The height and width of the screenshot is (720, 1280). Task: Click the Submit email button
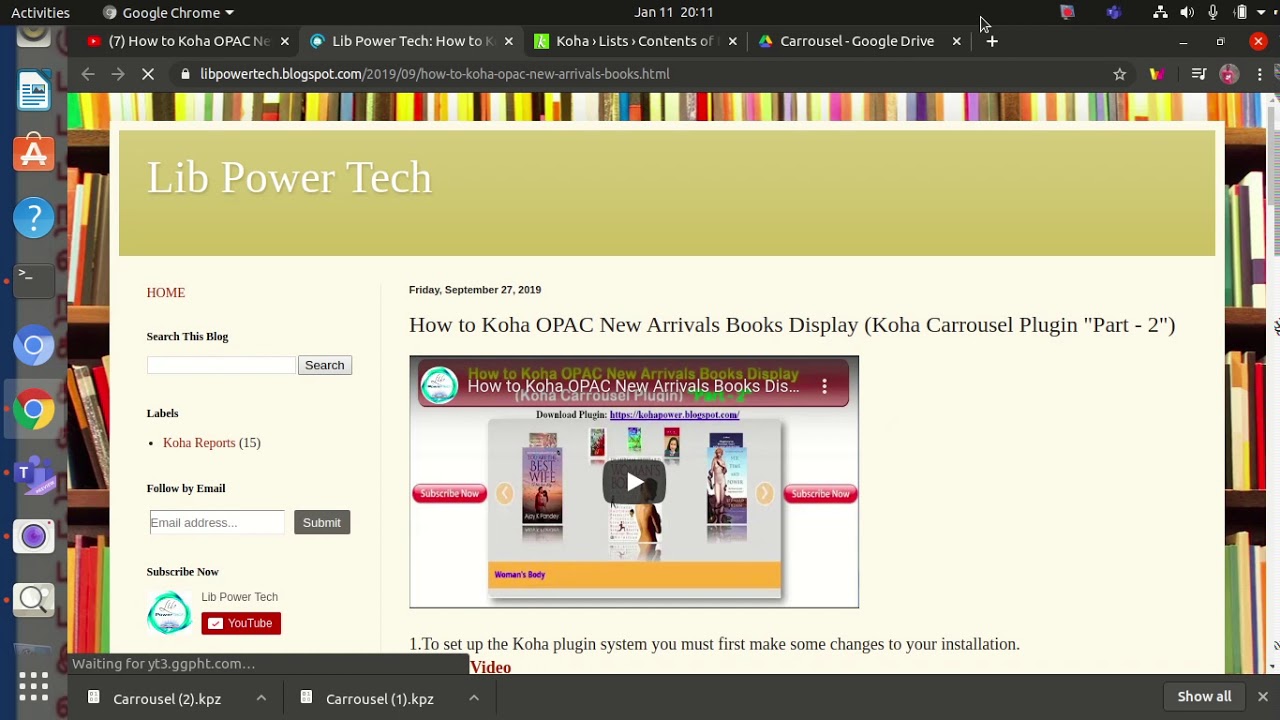pos(321,522)
